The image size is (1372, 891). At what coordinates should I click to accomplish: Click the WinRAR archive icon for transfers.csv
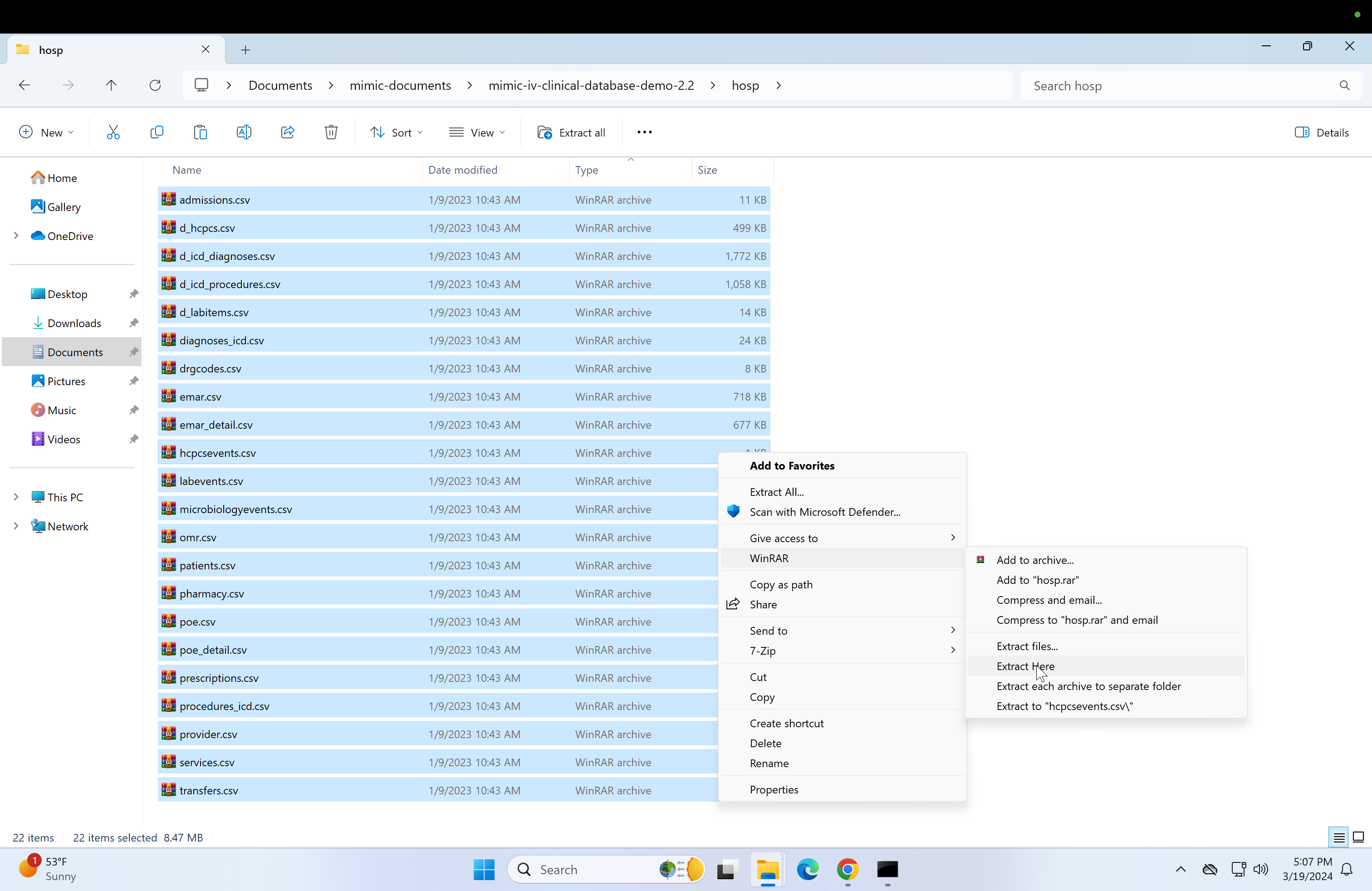click(167, 790)
